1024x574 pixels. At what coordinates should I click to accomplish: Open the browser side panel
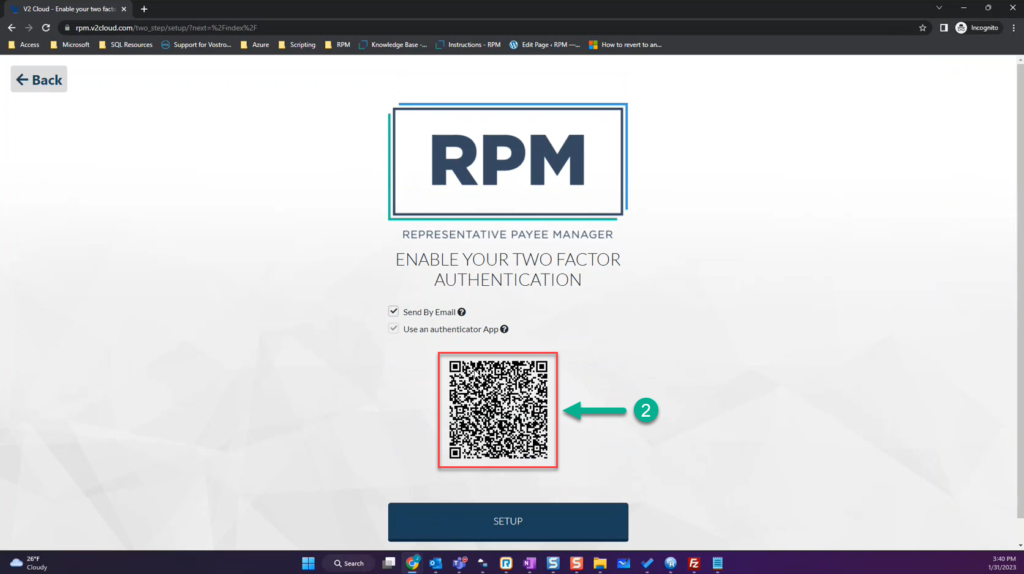[944, 28]
